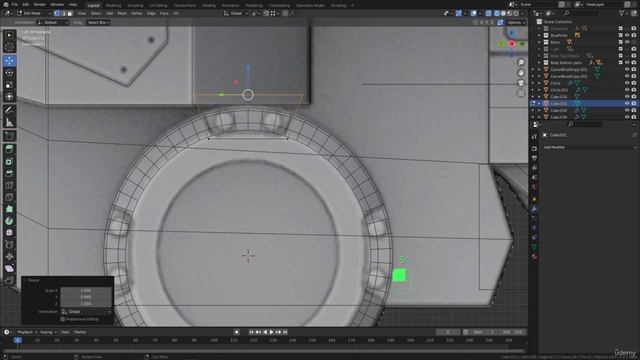Enable face select mode
Screen dimensions: 640x360
[x=70, y=13]
